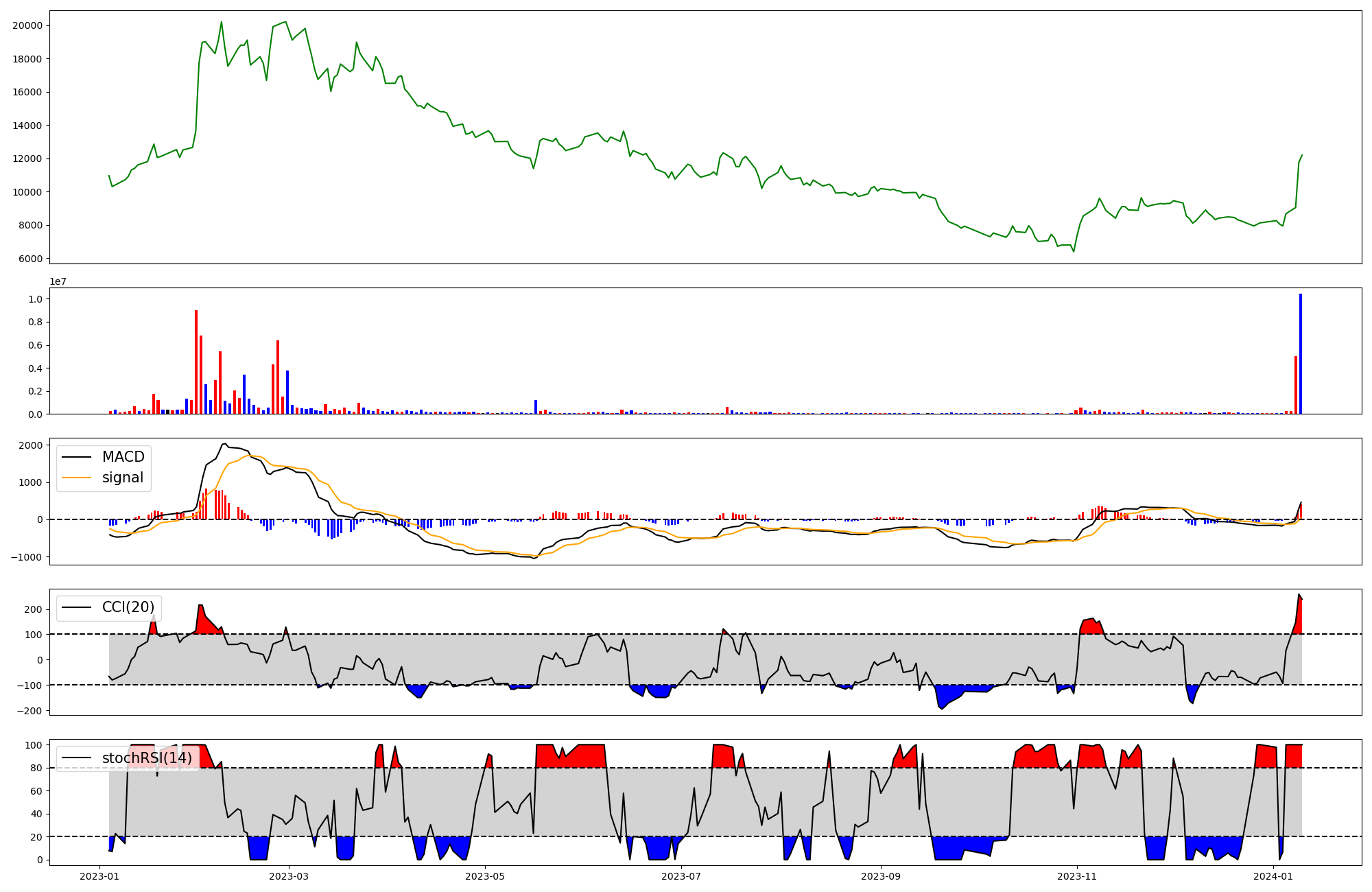Viewport: 1372px width, 892px height.
Task: Click the 2000 tick on MACD axis
Action: [x=30, y=445]
